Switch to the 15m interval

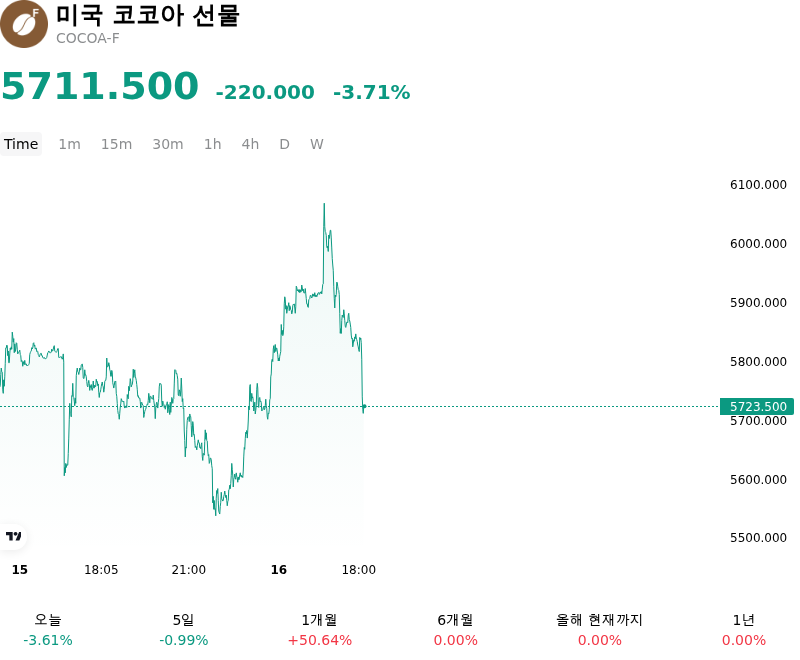(116, 144)
